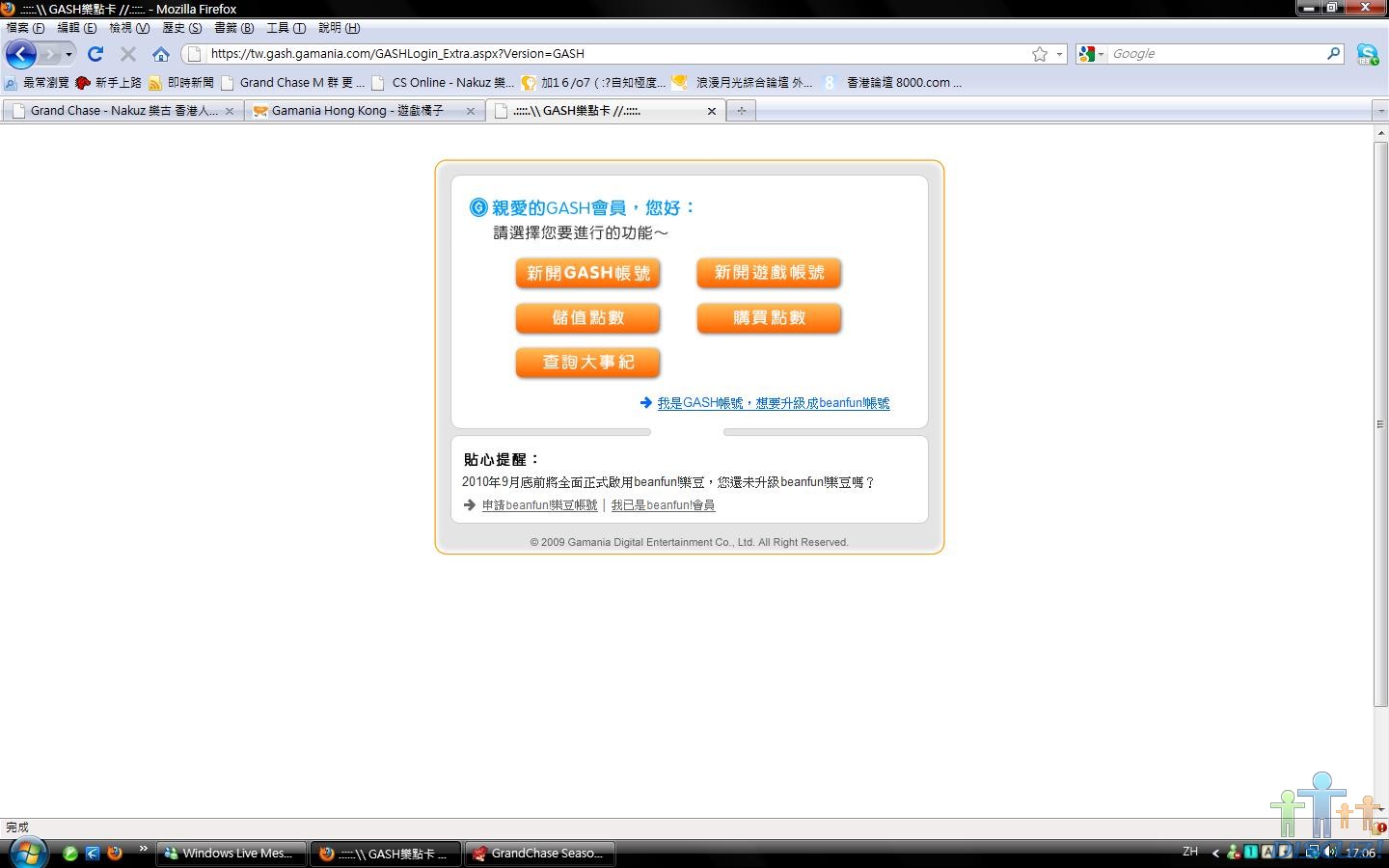
Task: Click the 17:06 system clock
Action: click(x=1360, y=854)
